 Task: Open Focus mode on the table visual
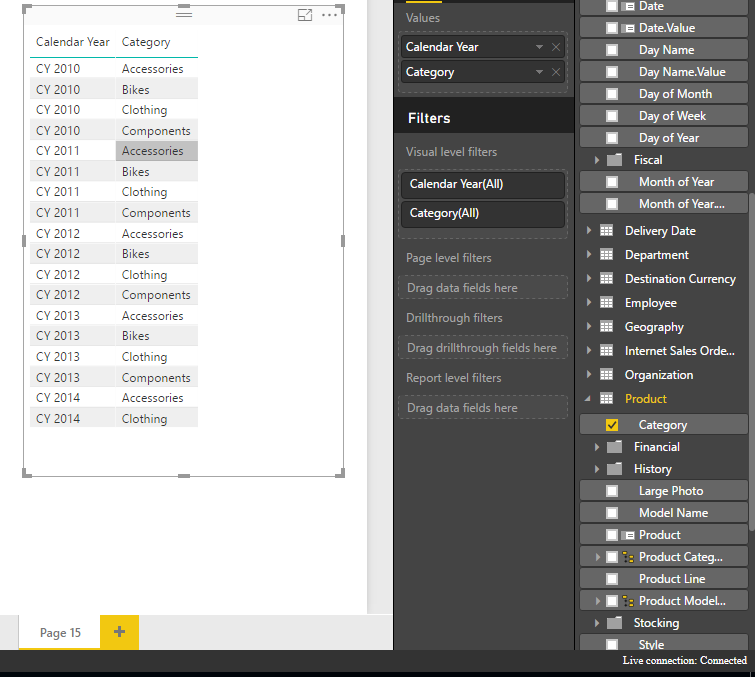pos(305,15)
